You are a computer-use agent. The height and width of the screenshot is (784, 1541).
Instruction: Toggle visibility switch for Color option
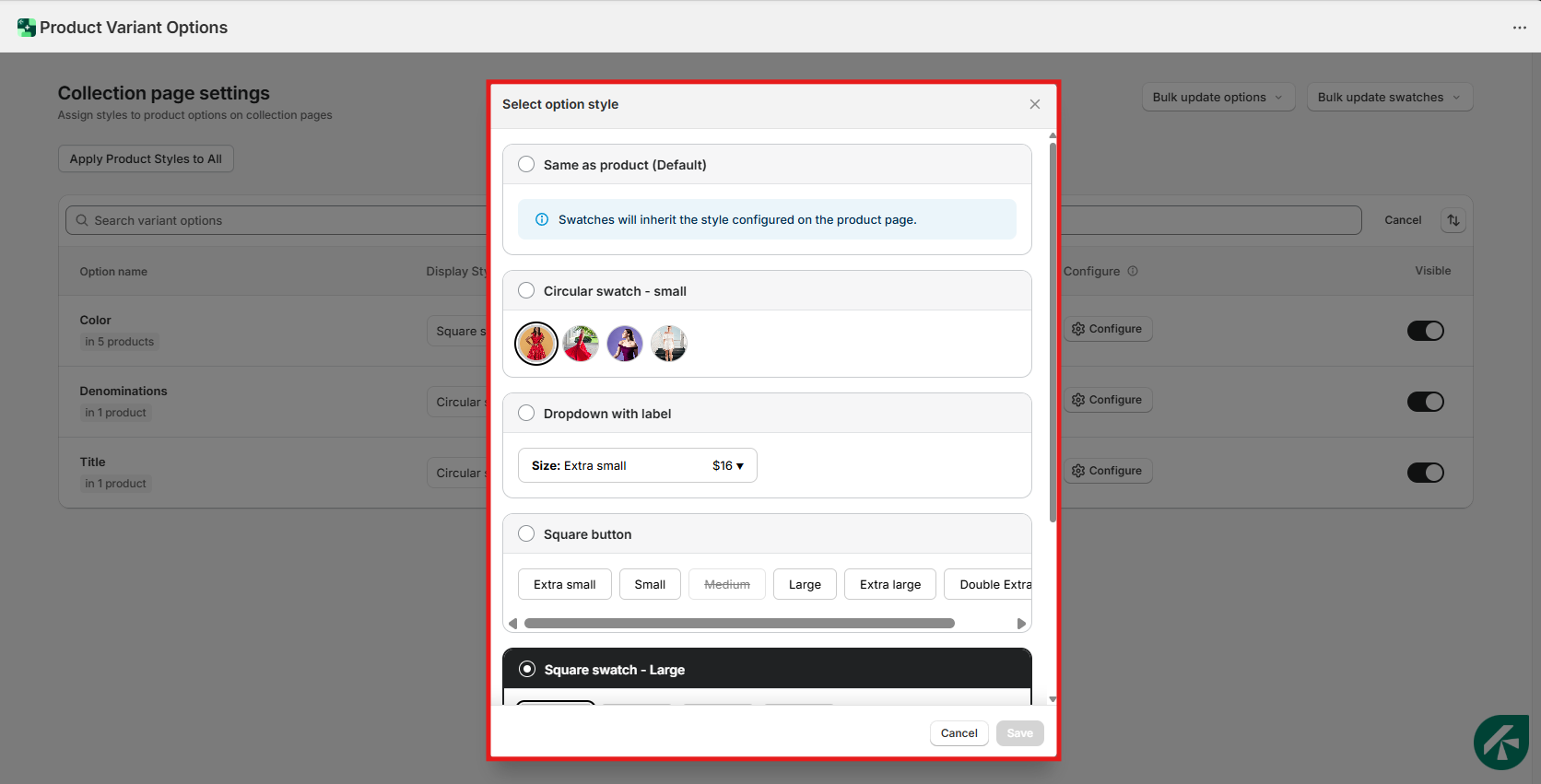coord(1425,331)
